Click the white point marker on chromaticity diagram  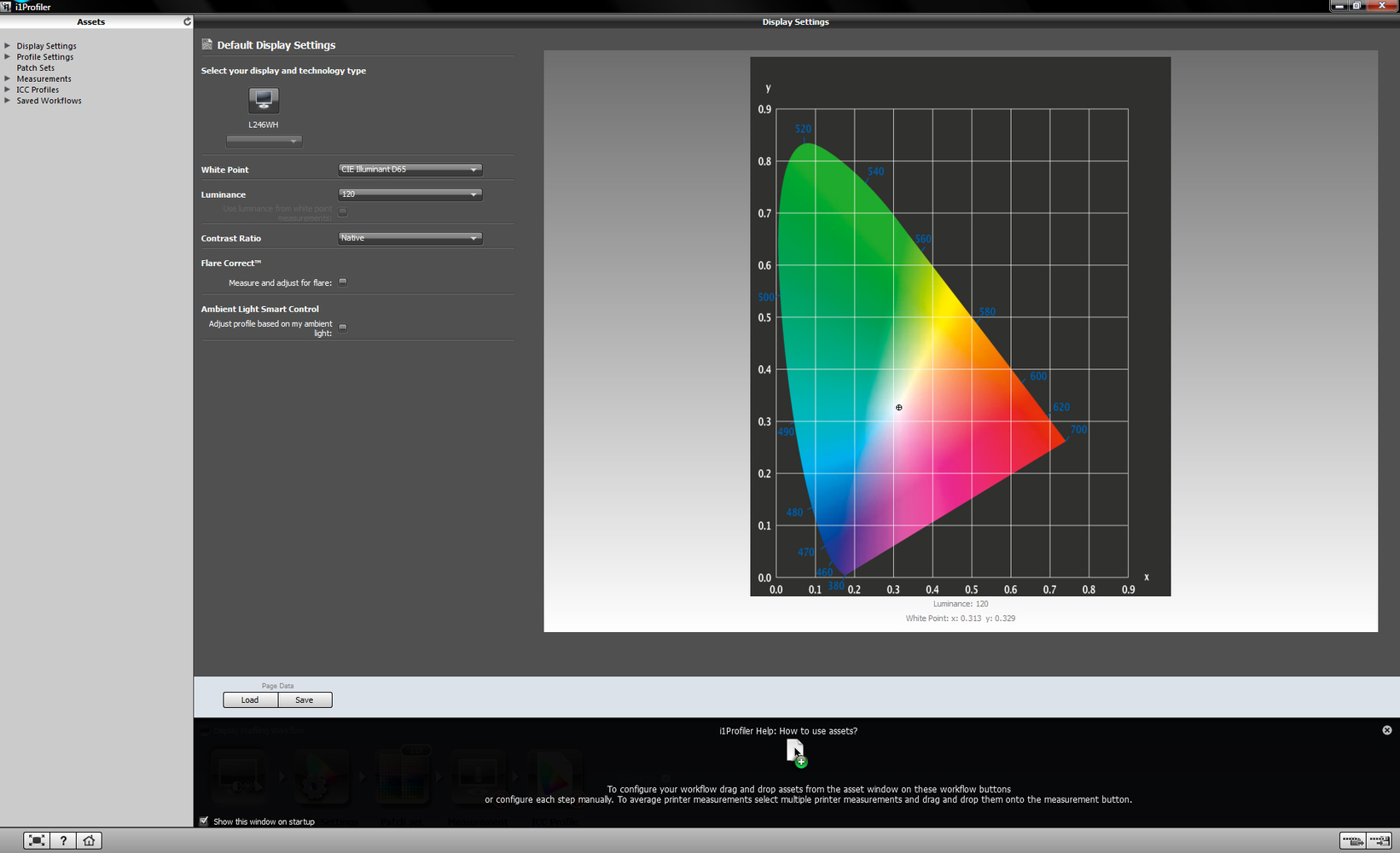(898, 408)
